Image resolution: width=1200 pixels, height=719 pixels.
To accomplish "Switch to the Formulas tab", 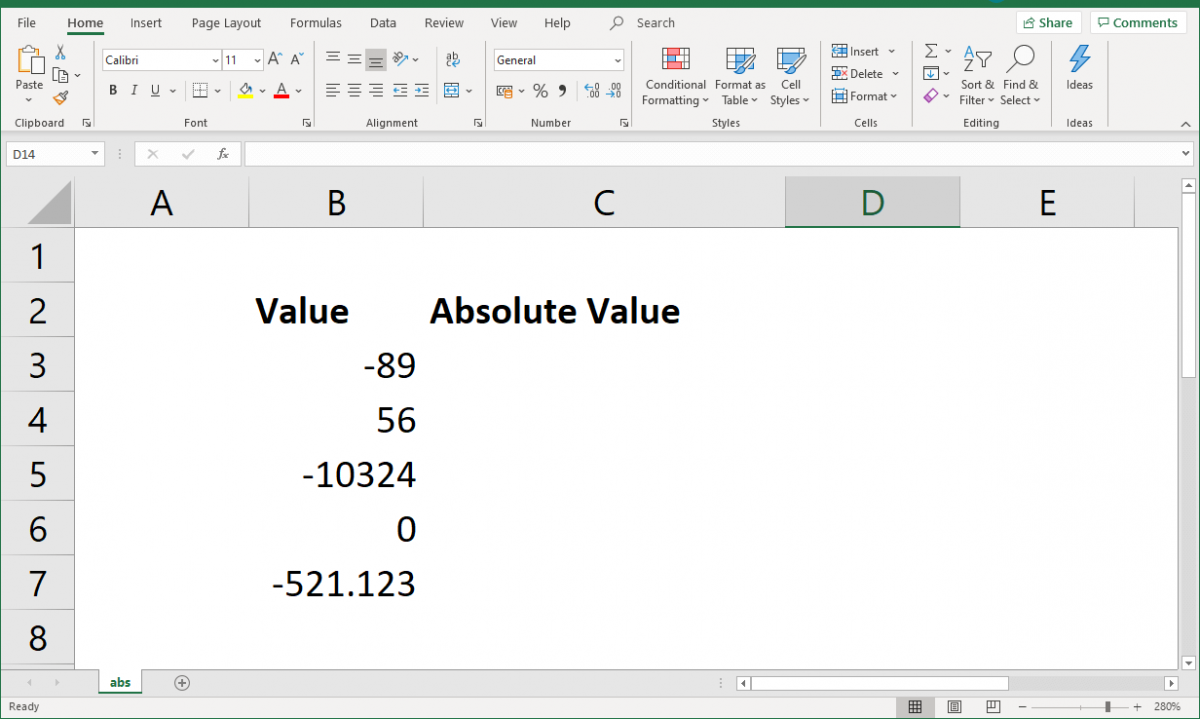I will pos(316,23).
